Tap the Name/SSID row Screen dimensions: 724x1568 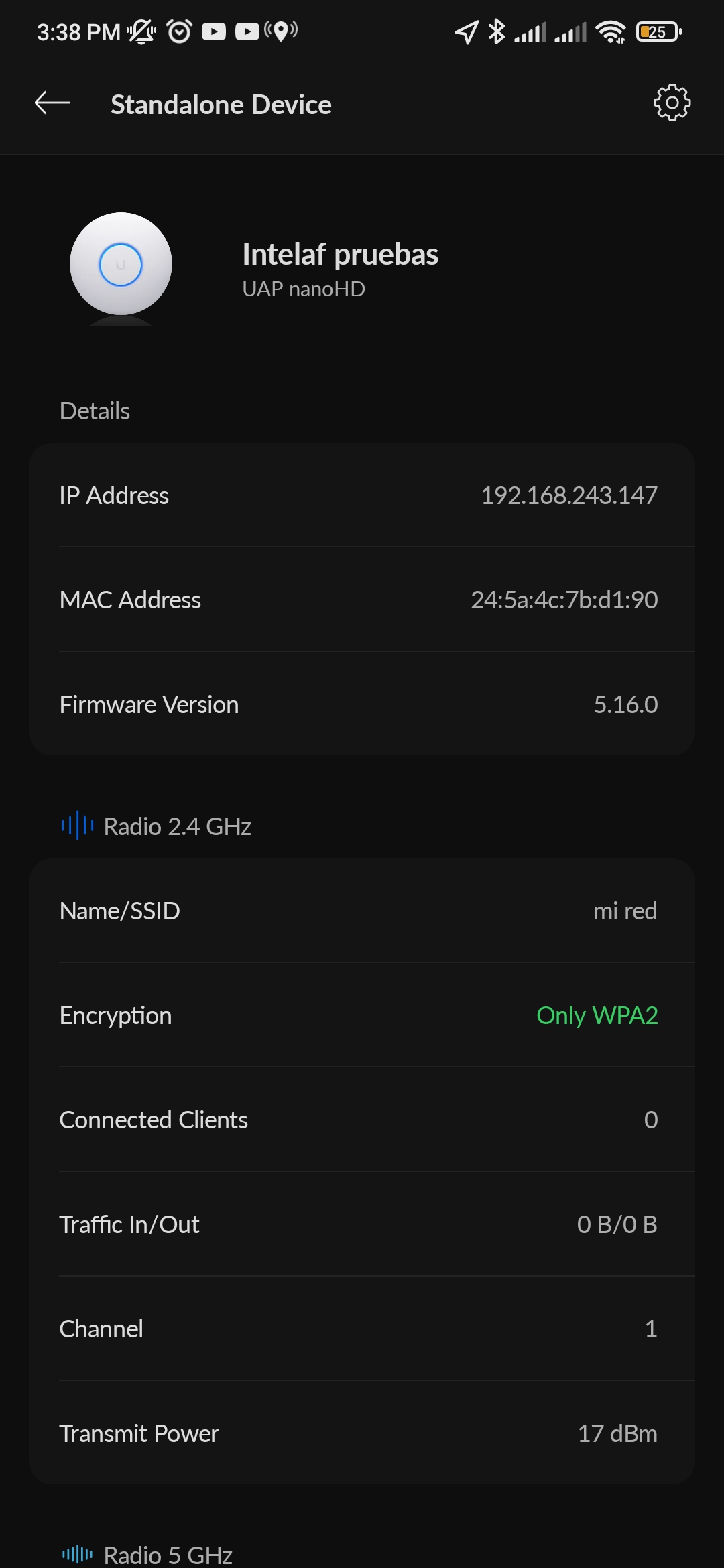coord(362,911)
